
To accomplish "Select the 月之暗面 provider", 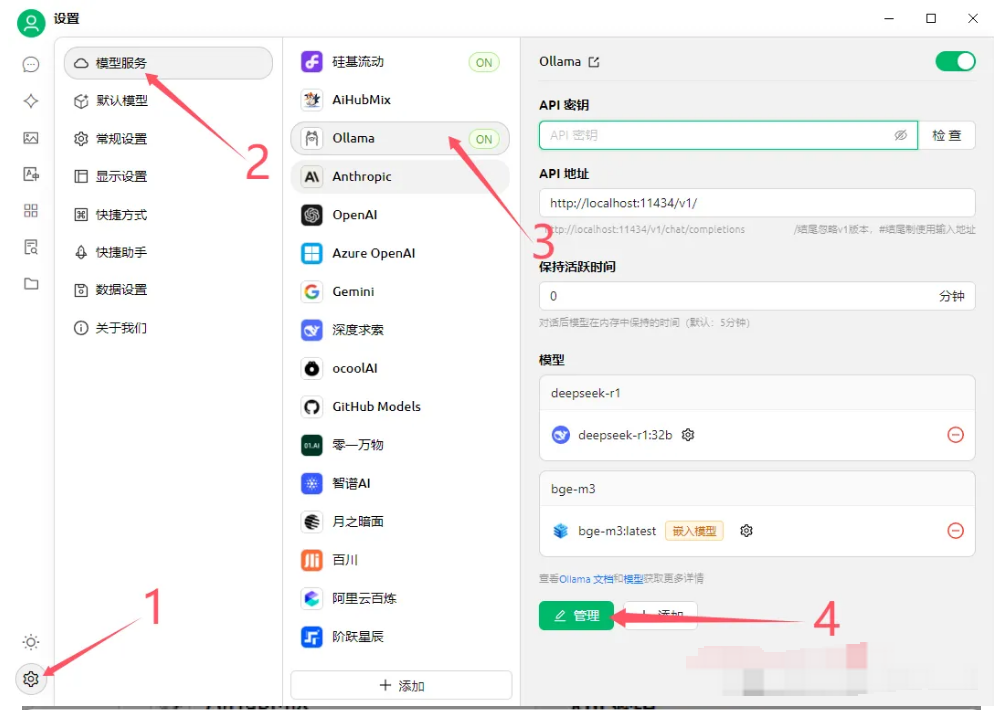I will 400,522.
